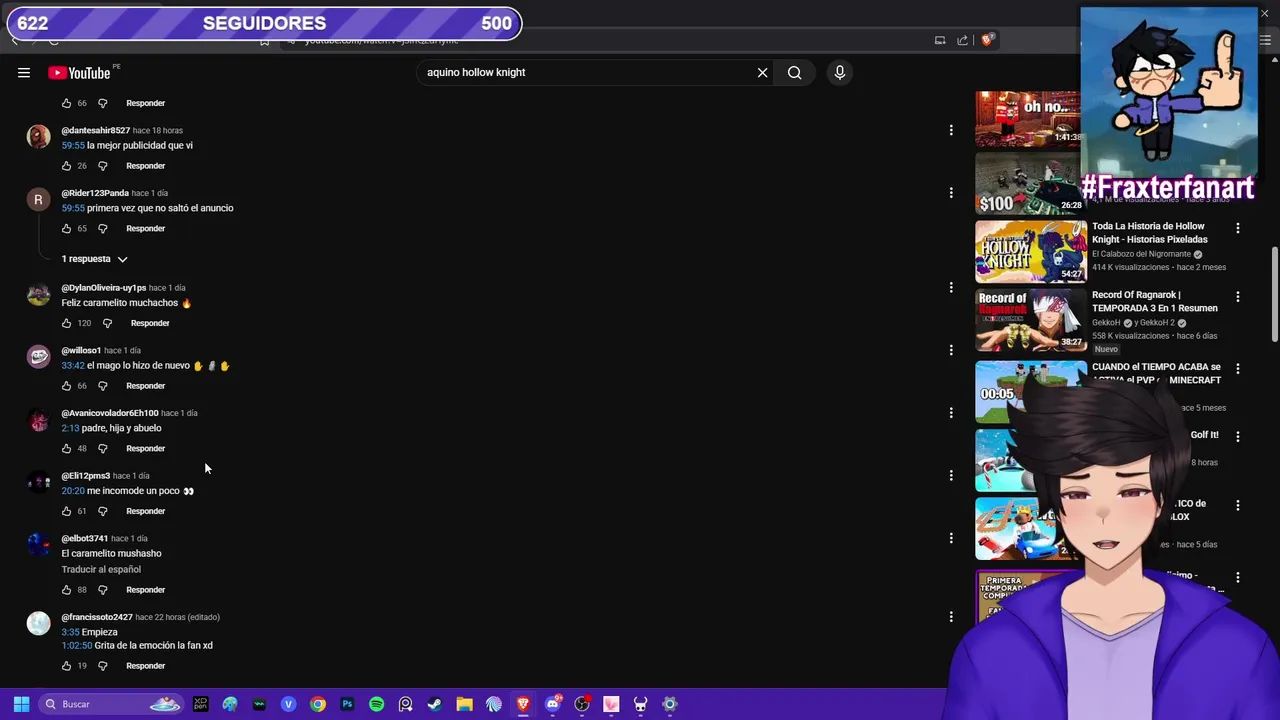Screen dimensions: 1280x720
Task: Reply to @Rider123Panda's comment
Action: point(146,229)
